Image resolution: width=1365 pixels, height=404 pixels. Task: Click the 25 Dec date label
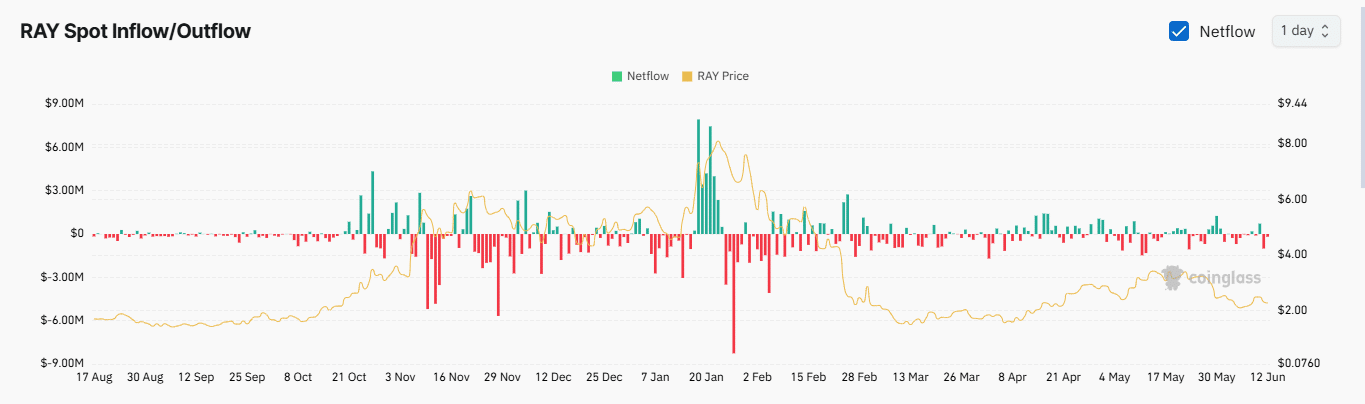(x=604, y=378)
